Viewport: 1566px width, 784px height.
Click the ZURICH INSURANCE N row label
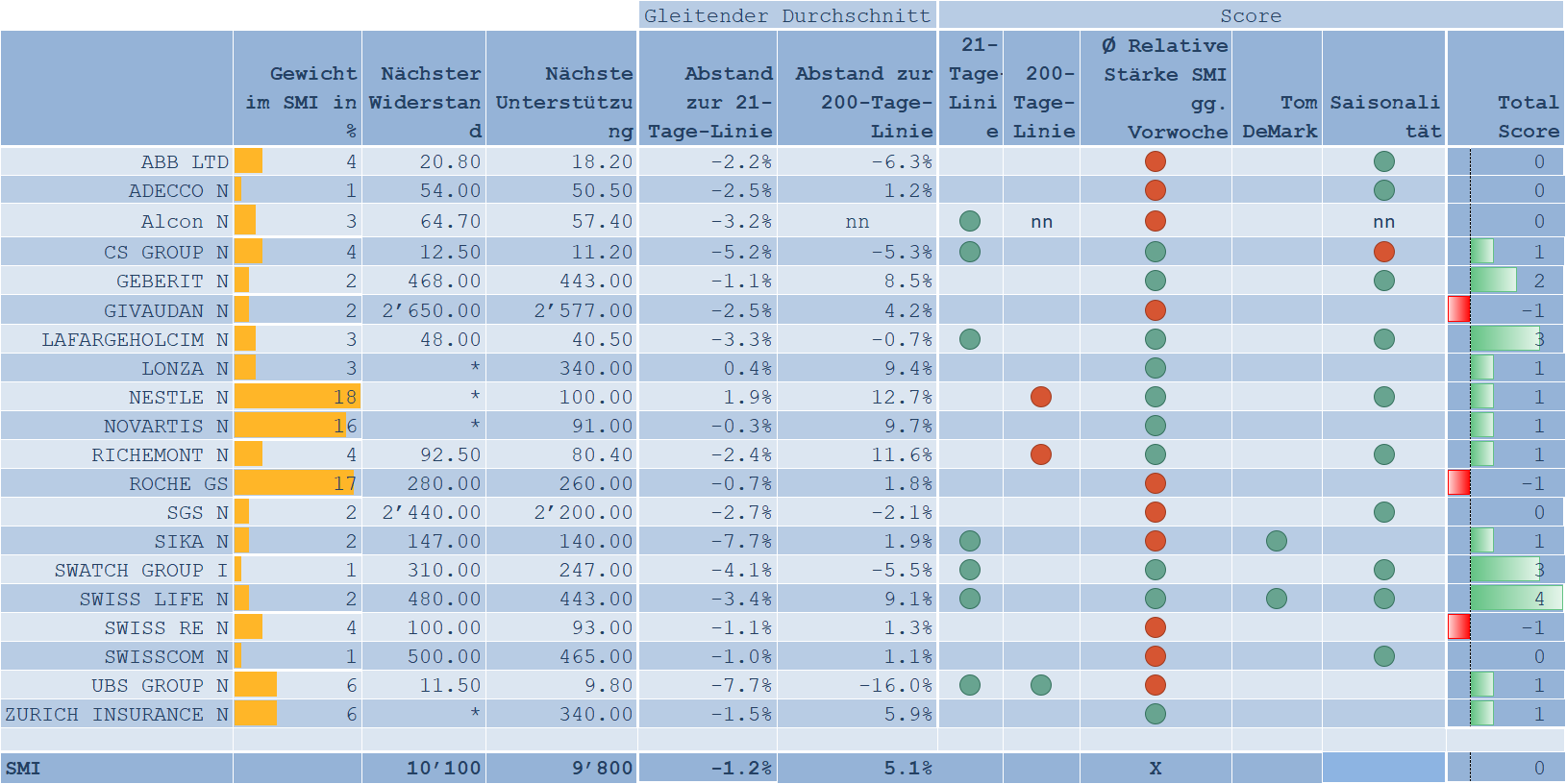[116, 714]
